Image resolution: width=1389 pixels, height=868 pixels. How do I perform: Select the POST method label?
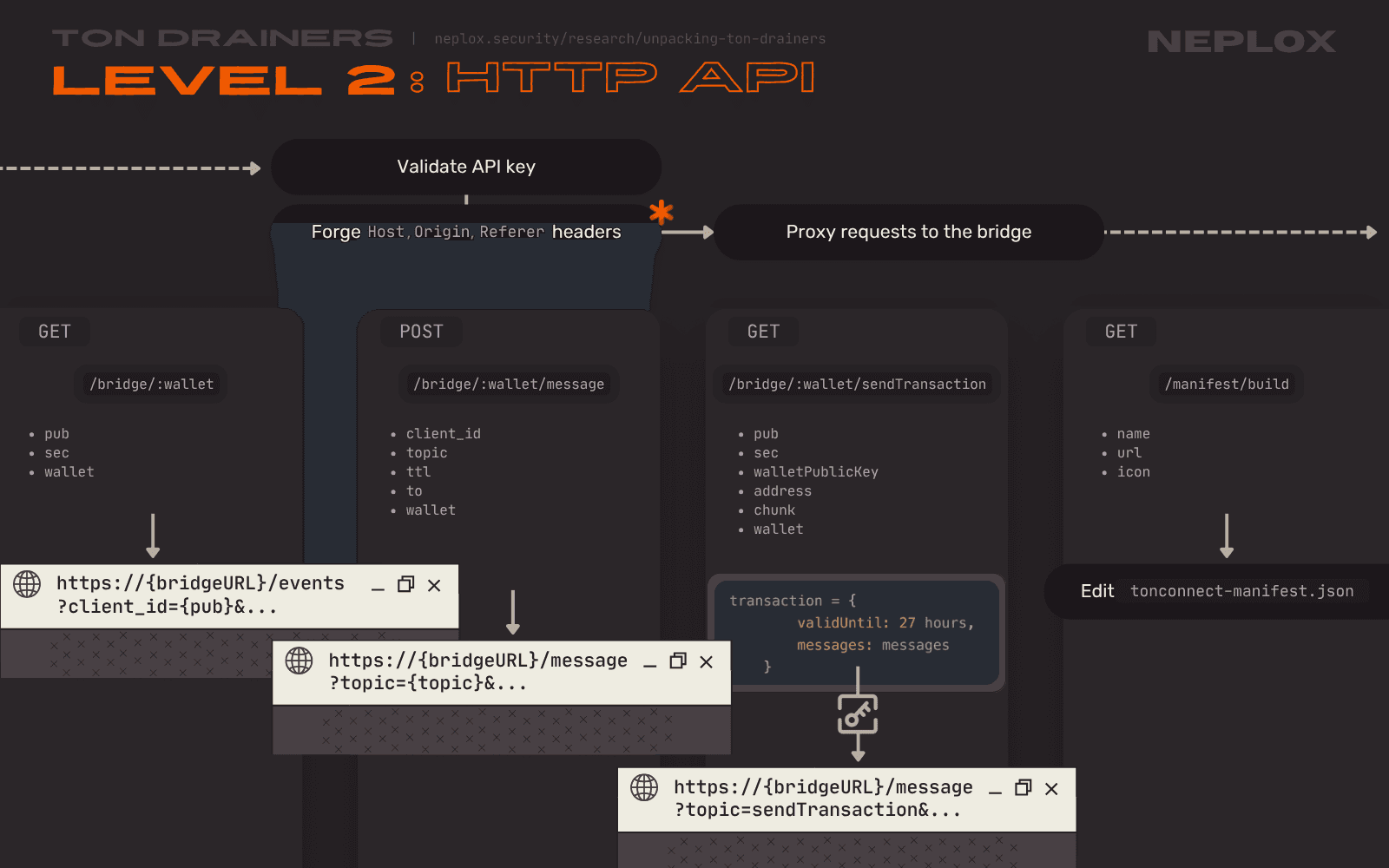pyautogui.click(x=421, y=332)
